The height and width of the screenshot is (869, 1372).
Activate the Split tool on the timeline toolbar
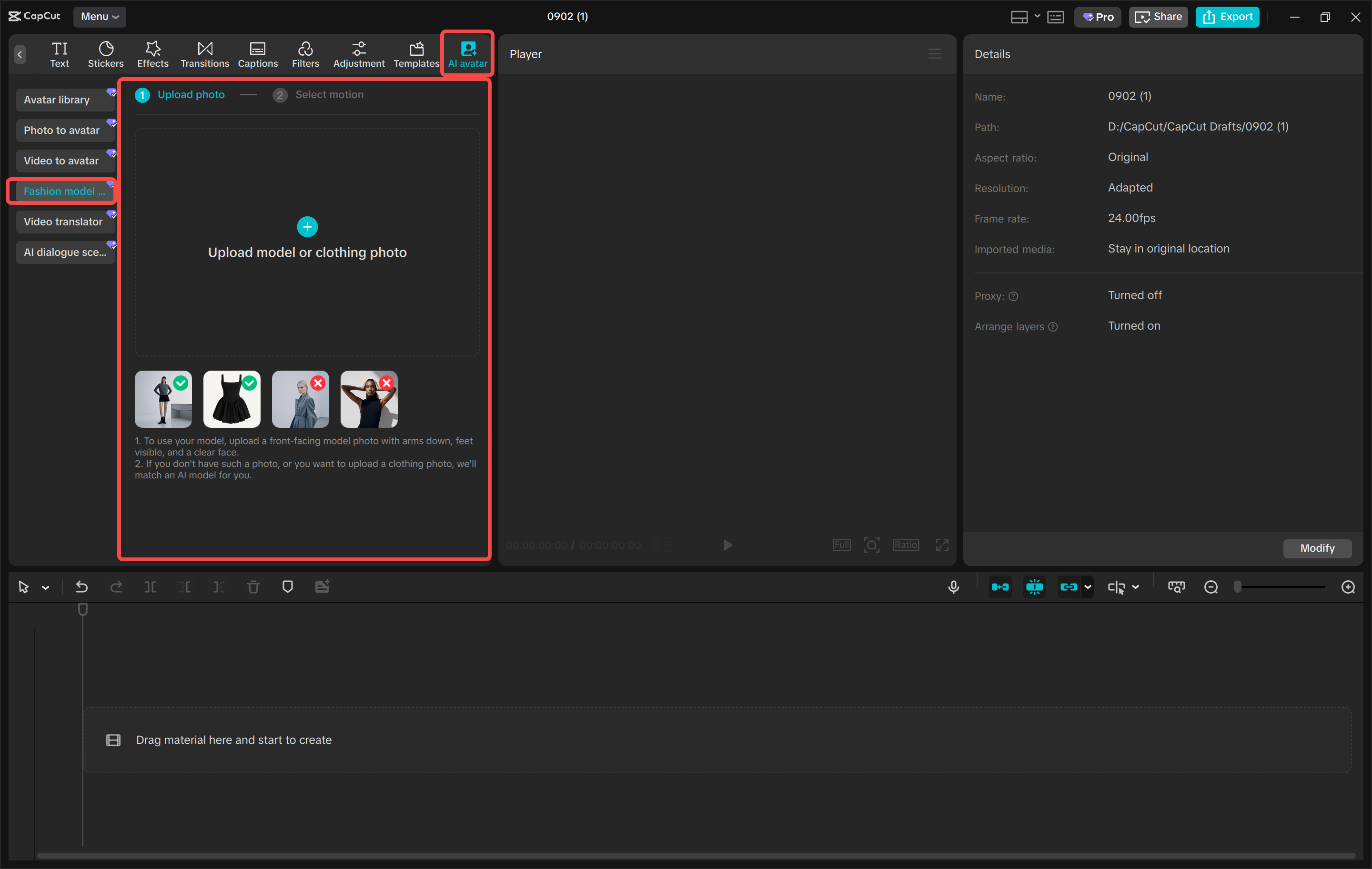(151, 586)
